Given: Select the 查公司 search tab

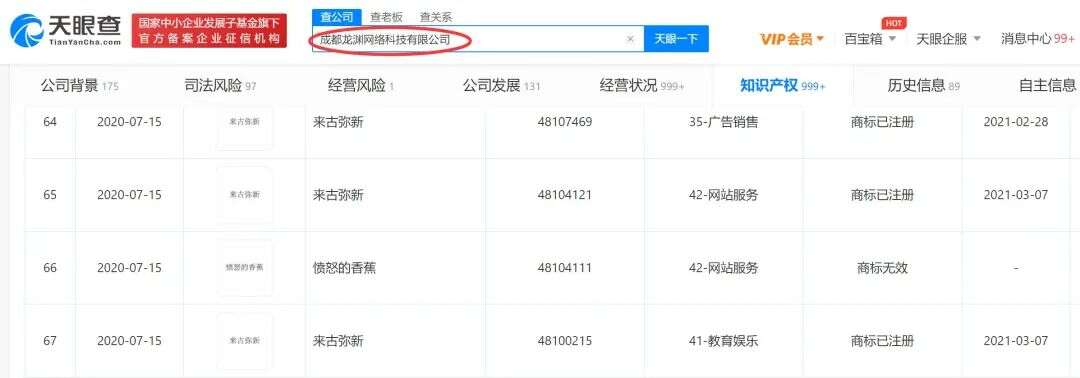Looking at the screenshot, I should tap(336, 17).
